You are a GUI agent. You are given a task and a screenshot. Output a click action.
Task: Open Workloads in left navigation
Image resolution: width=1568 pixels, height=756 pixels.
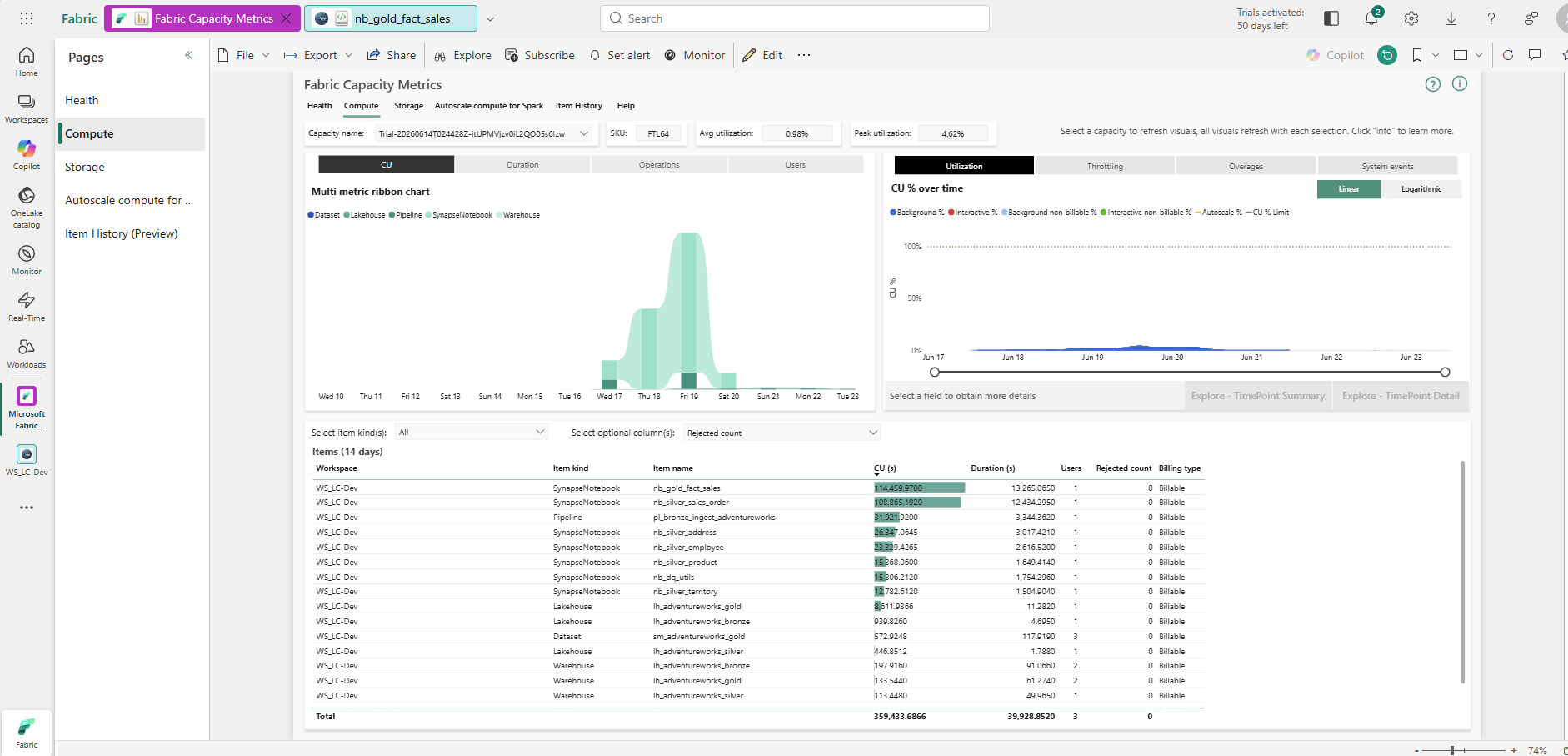(27, 353)
